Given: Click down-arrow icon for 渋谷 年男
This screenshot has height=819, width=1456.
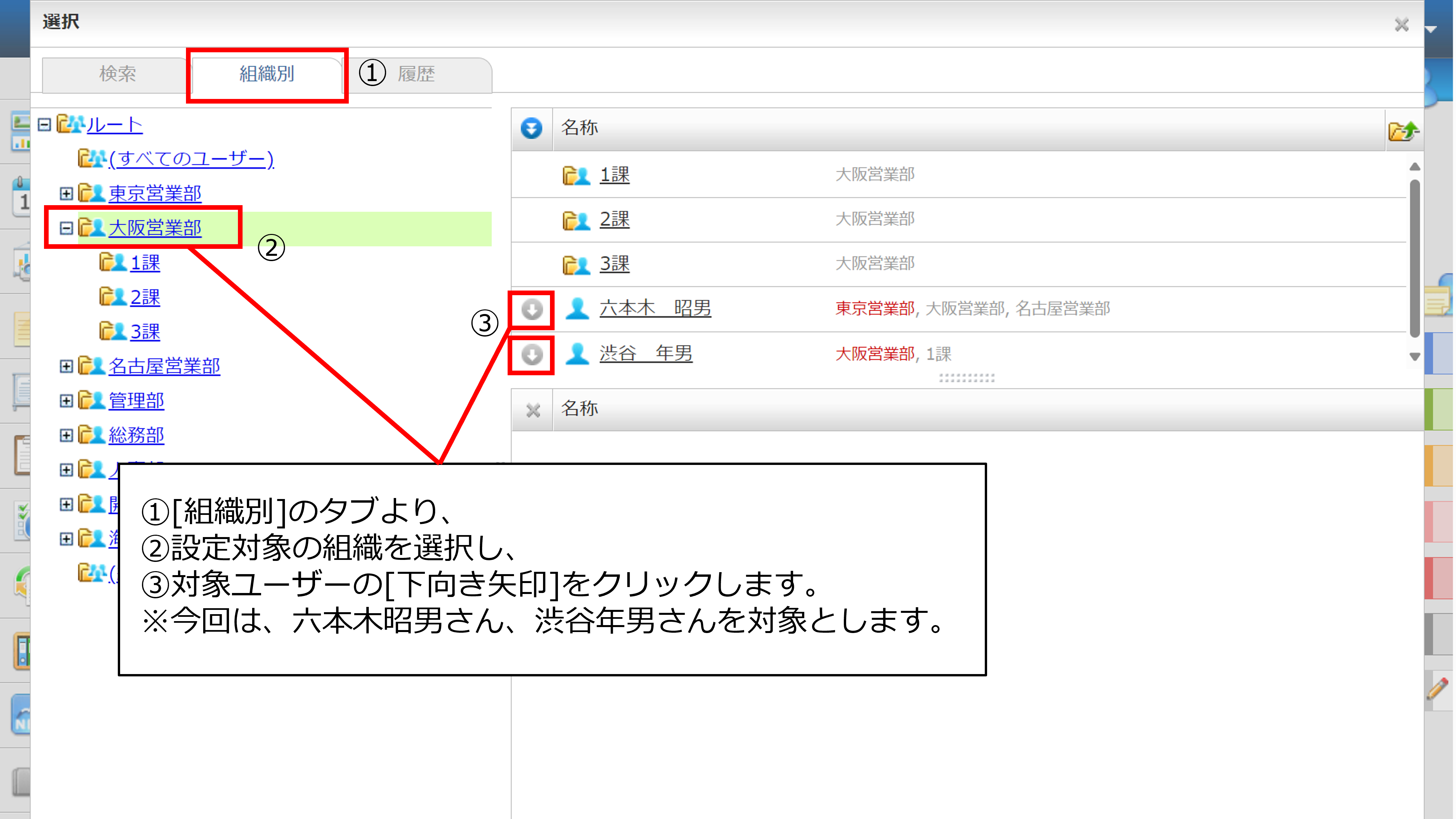Looking at the screenshot, I should click(531, 355).
